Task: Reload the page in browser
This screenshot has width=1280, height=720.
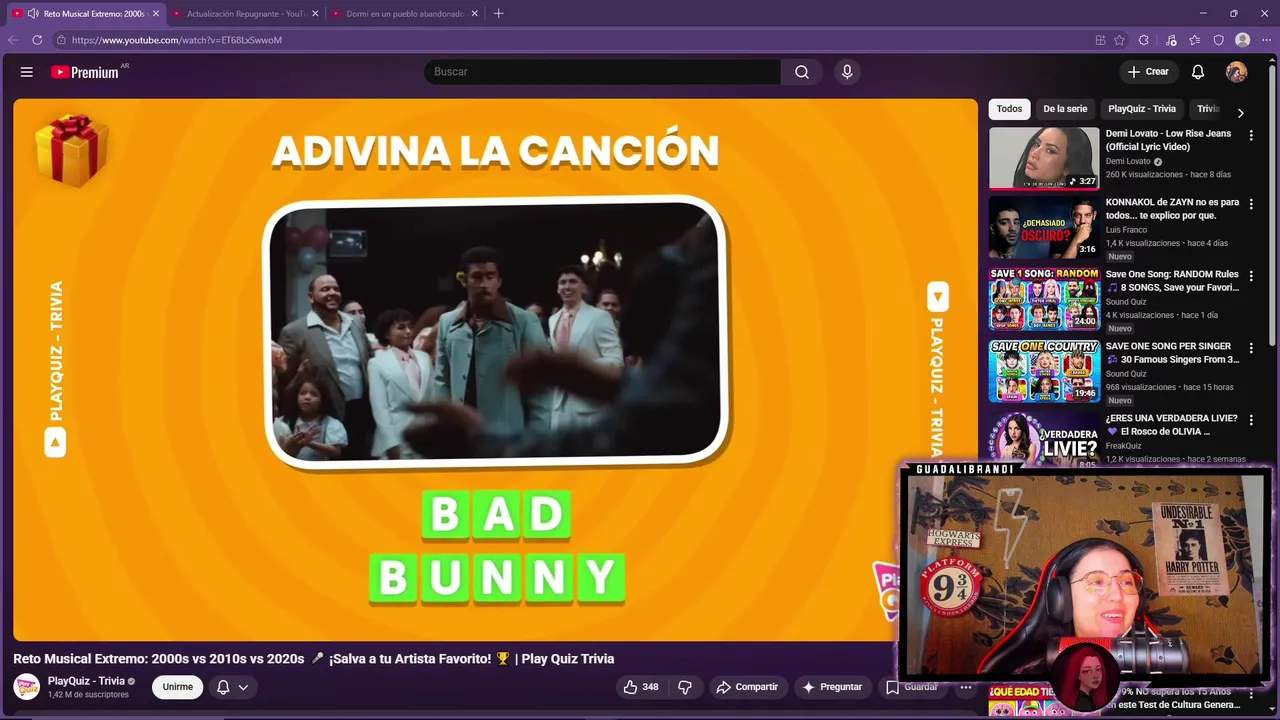Action: point(37,40)
